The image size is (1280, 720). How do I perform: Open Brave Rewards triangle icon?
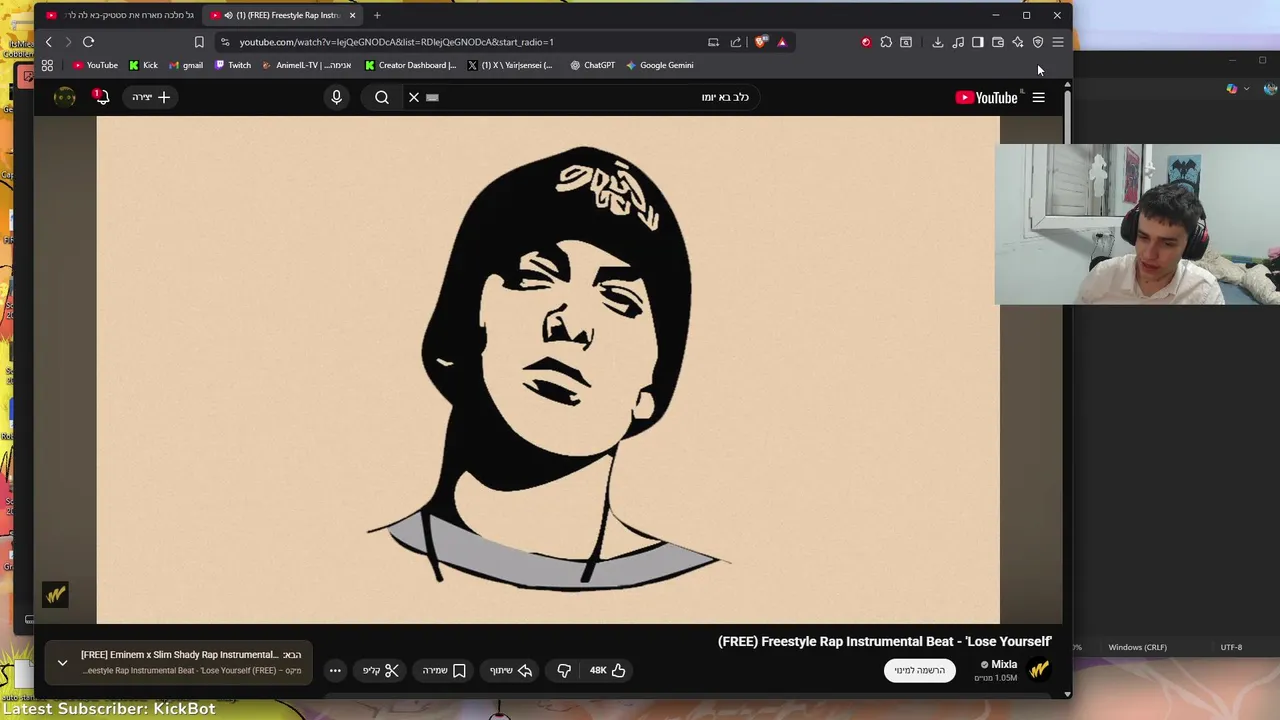(x=782, y=42)
